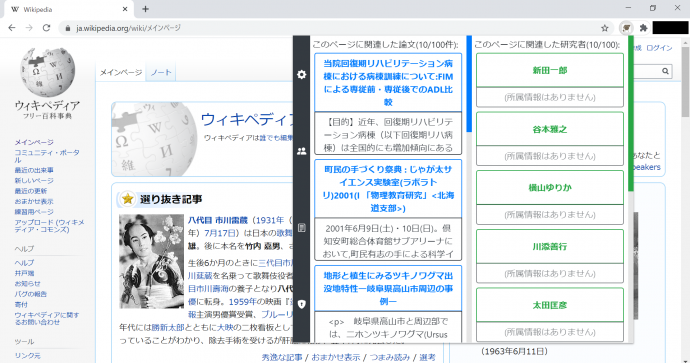Image resolution: width=690 pixels, height=363 pixels.
Task: Open 八代目 市川雷蔵 article link
Action: 218,220
